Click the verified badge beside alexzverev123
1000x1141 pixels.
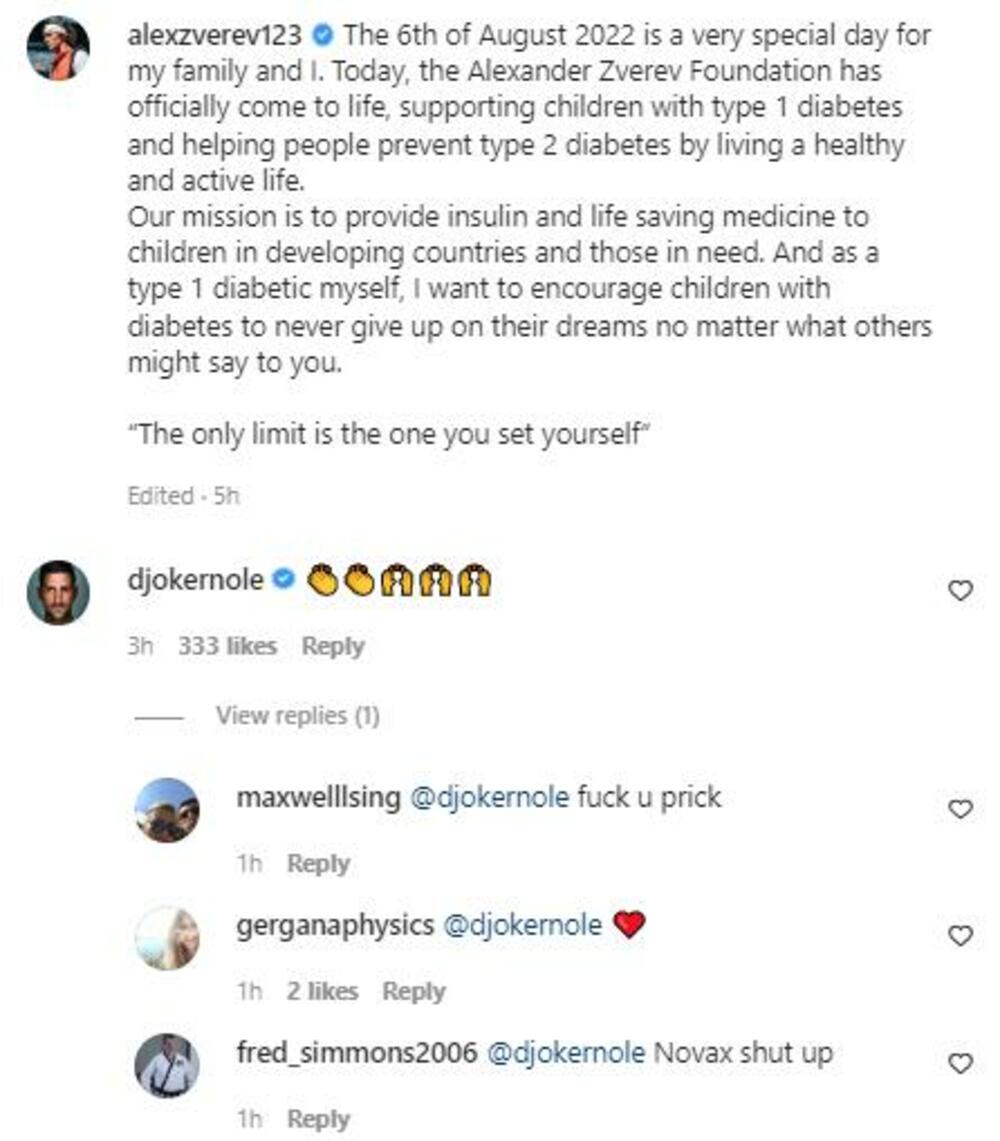click(323, 37)
